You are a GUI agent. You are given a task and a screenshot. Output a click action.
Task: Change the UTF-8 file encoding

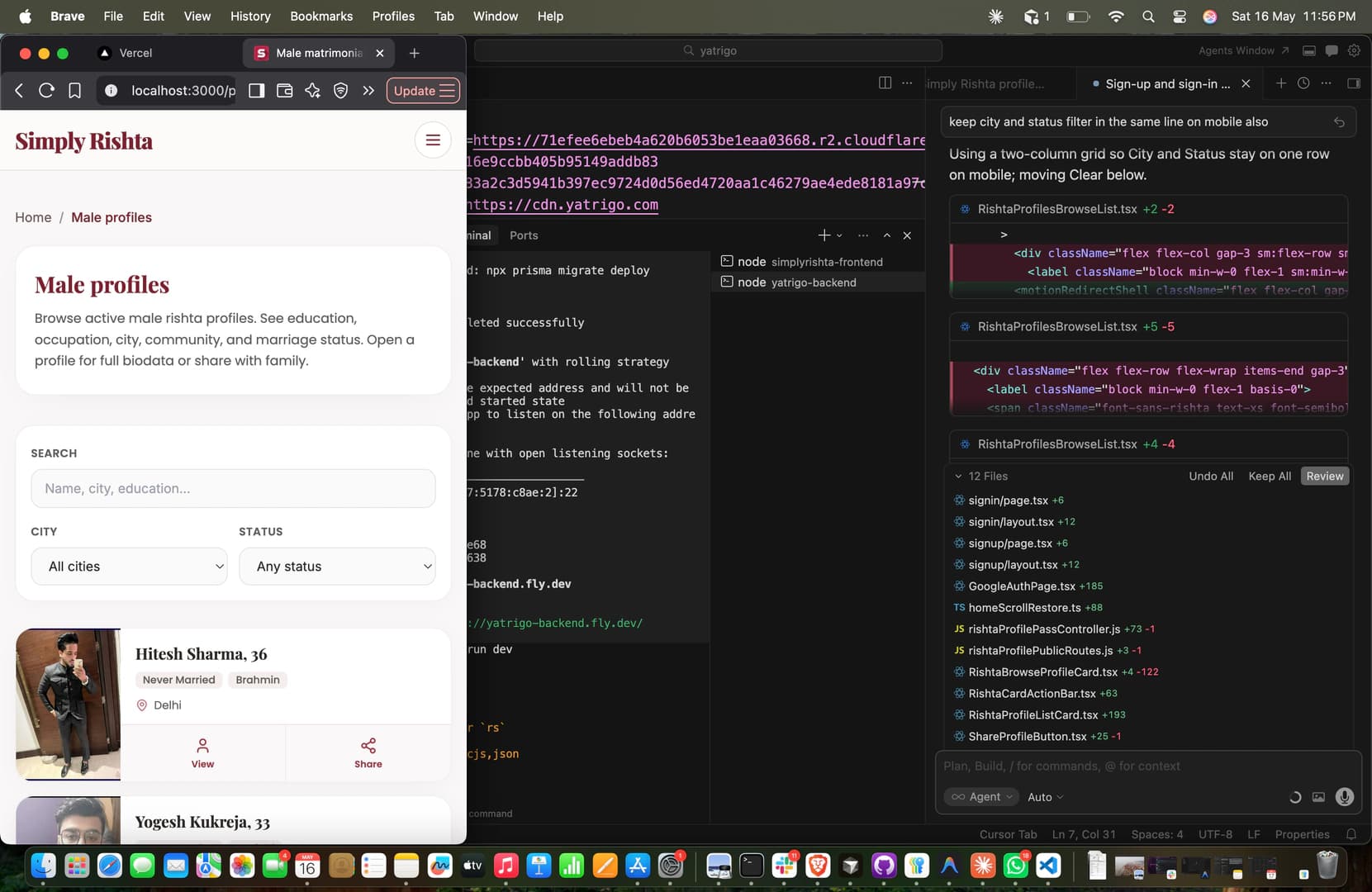coord(1216,834)
